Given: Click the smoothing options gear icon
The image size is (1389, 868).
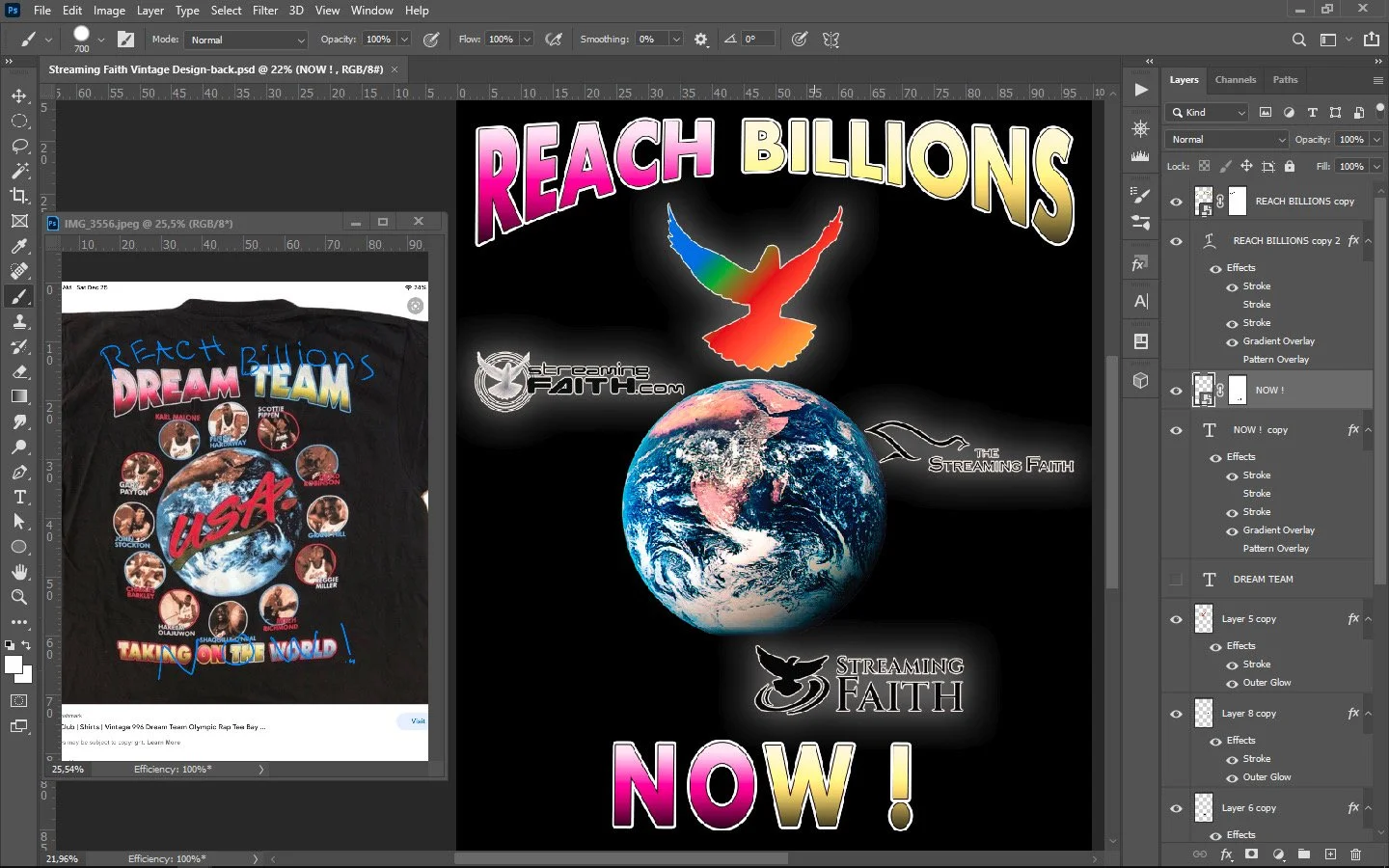Looking at the screenshot, I should (701, 40).
